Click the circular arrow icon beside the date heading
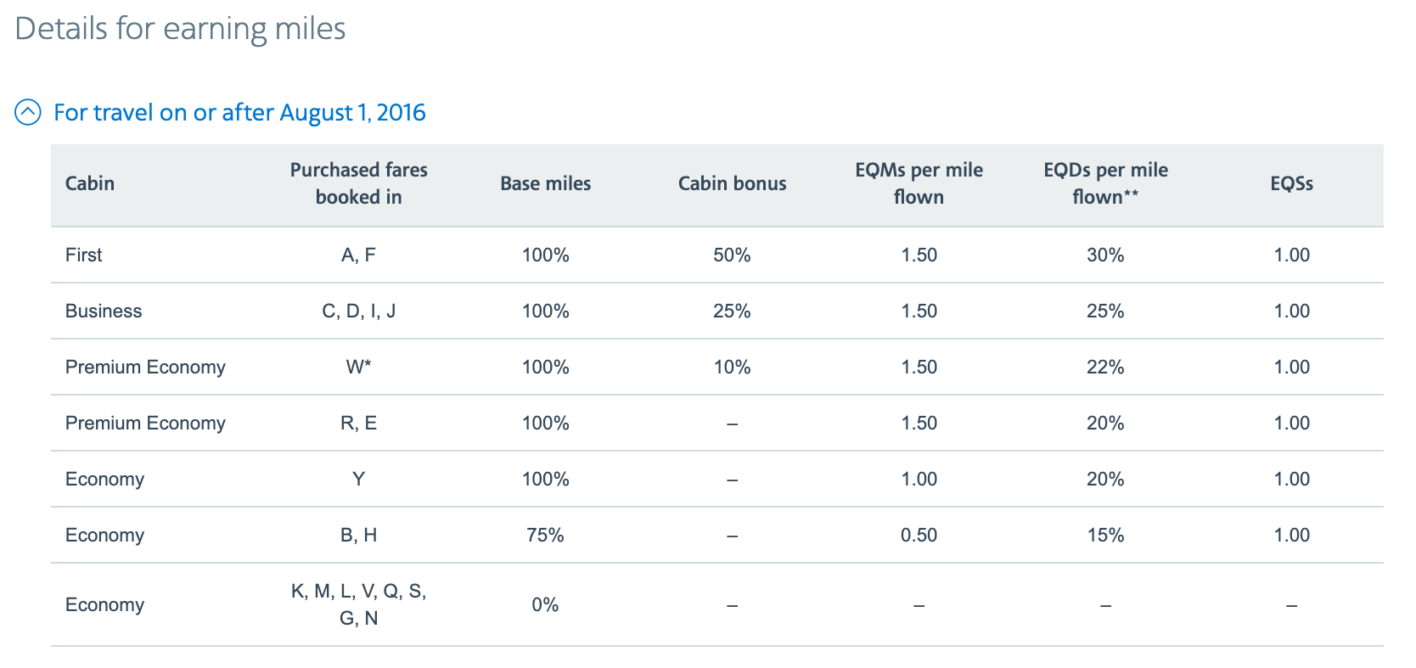Viewport: 1416px width, 668px height. tap(26, 112)
